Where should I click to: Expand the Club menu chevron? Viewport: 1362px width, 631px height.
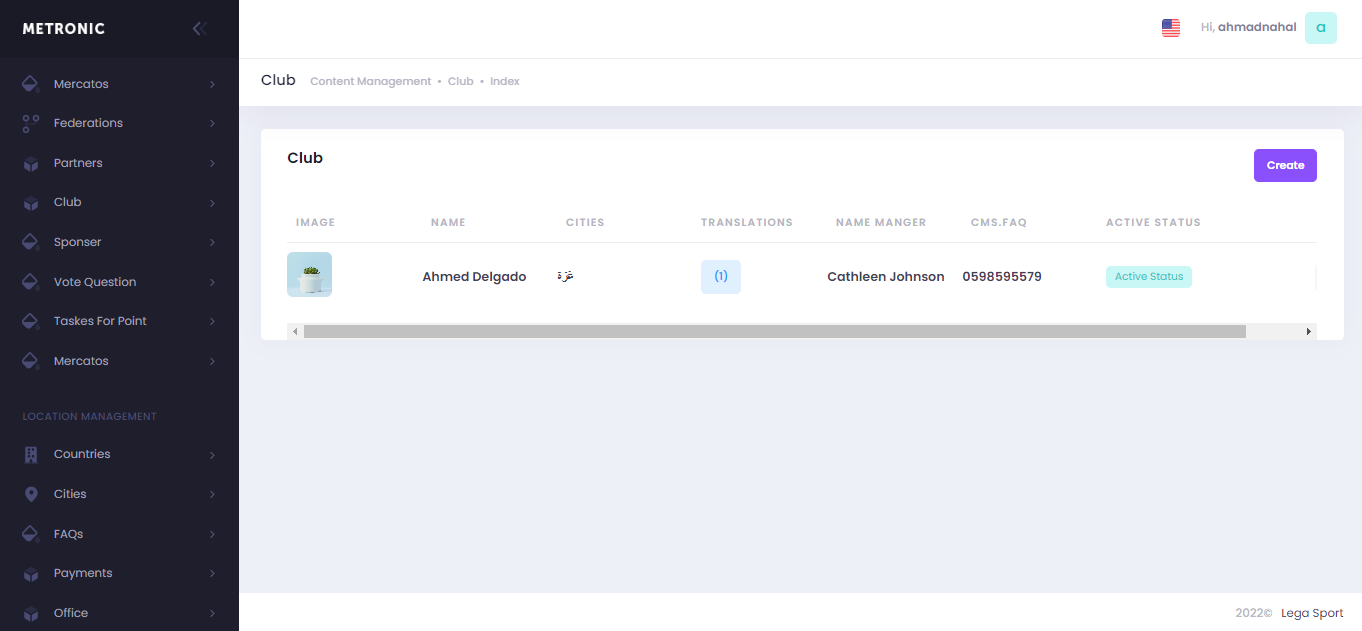(212, 203)
